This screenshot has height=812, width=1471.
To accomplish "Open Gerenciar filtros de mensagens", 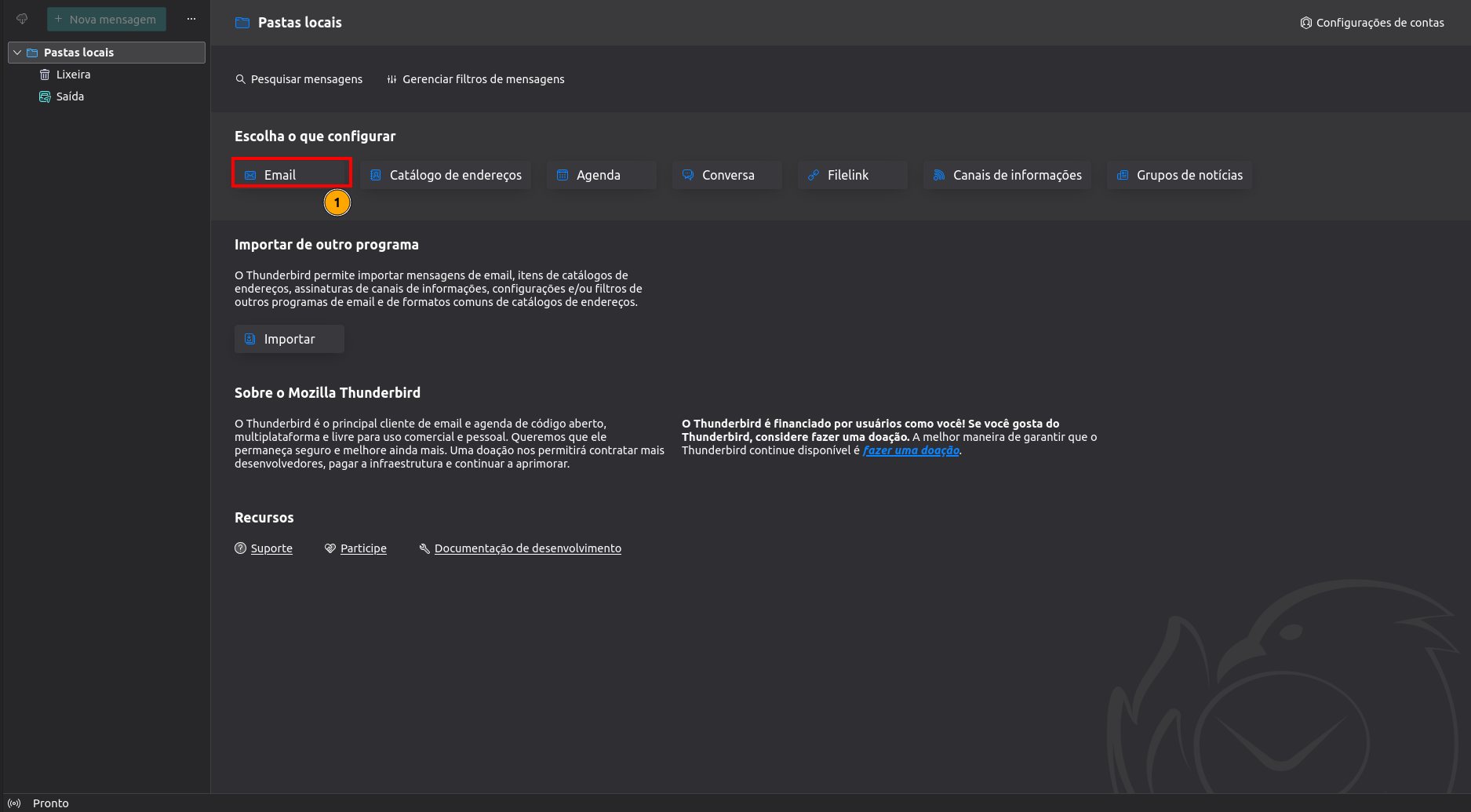I will pos(475,79).
